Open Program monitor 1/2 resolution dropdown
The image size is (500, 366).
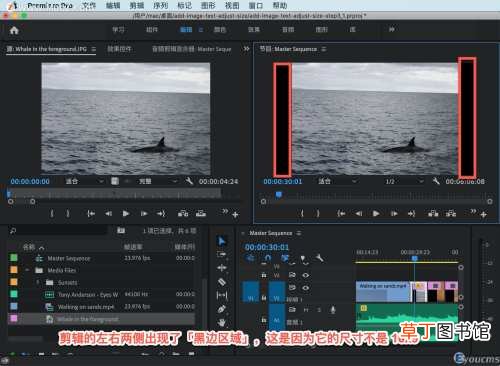point(404,181)
